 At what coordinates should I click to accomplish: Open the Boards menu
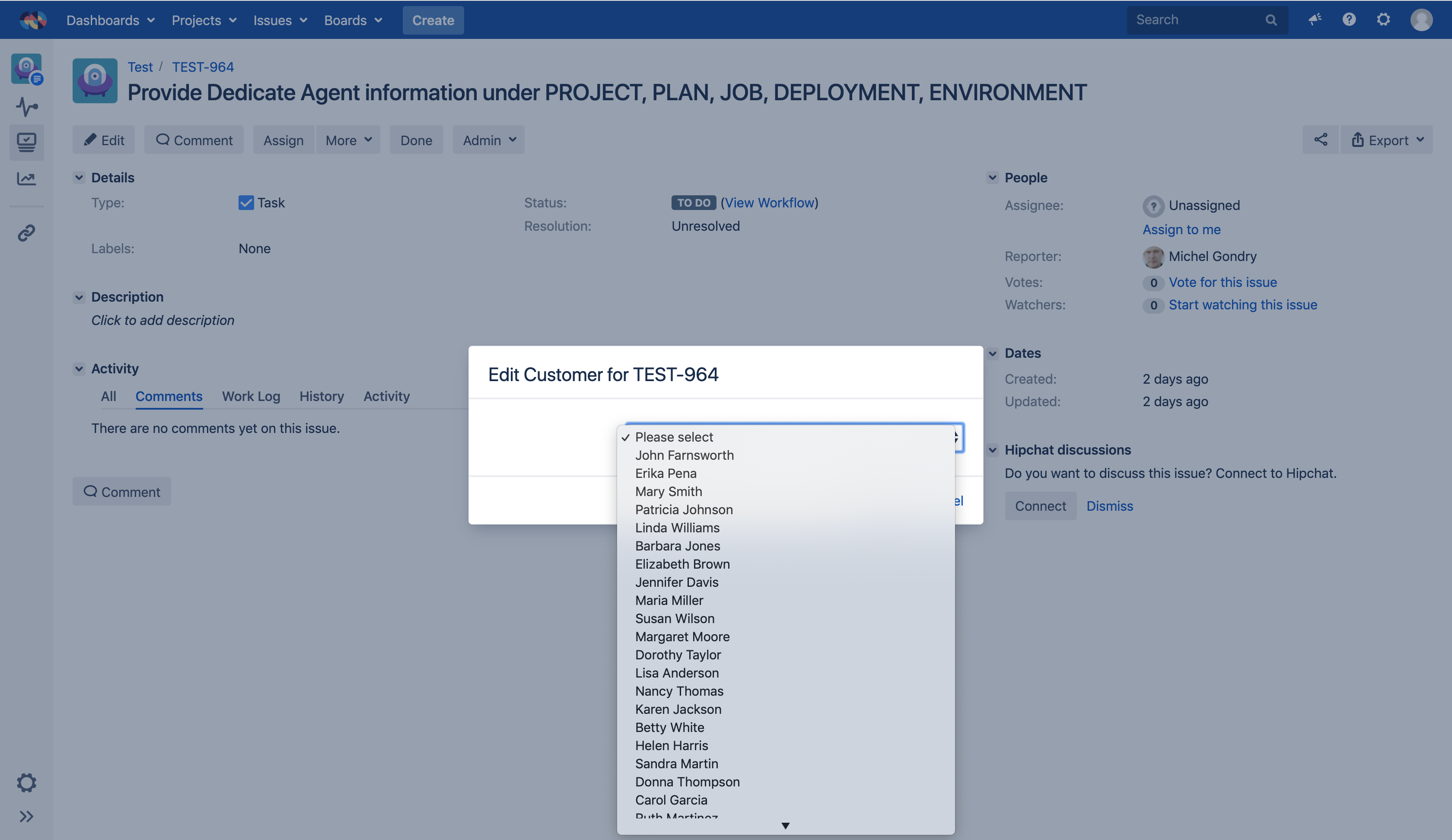[x=353, y=20]
